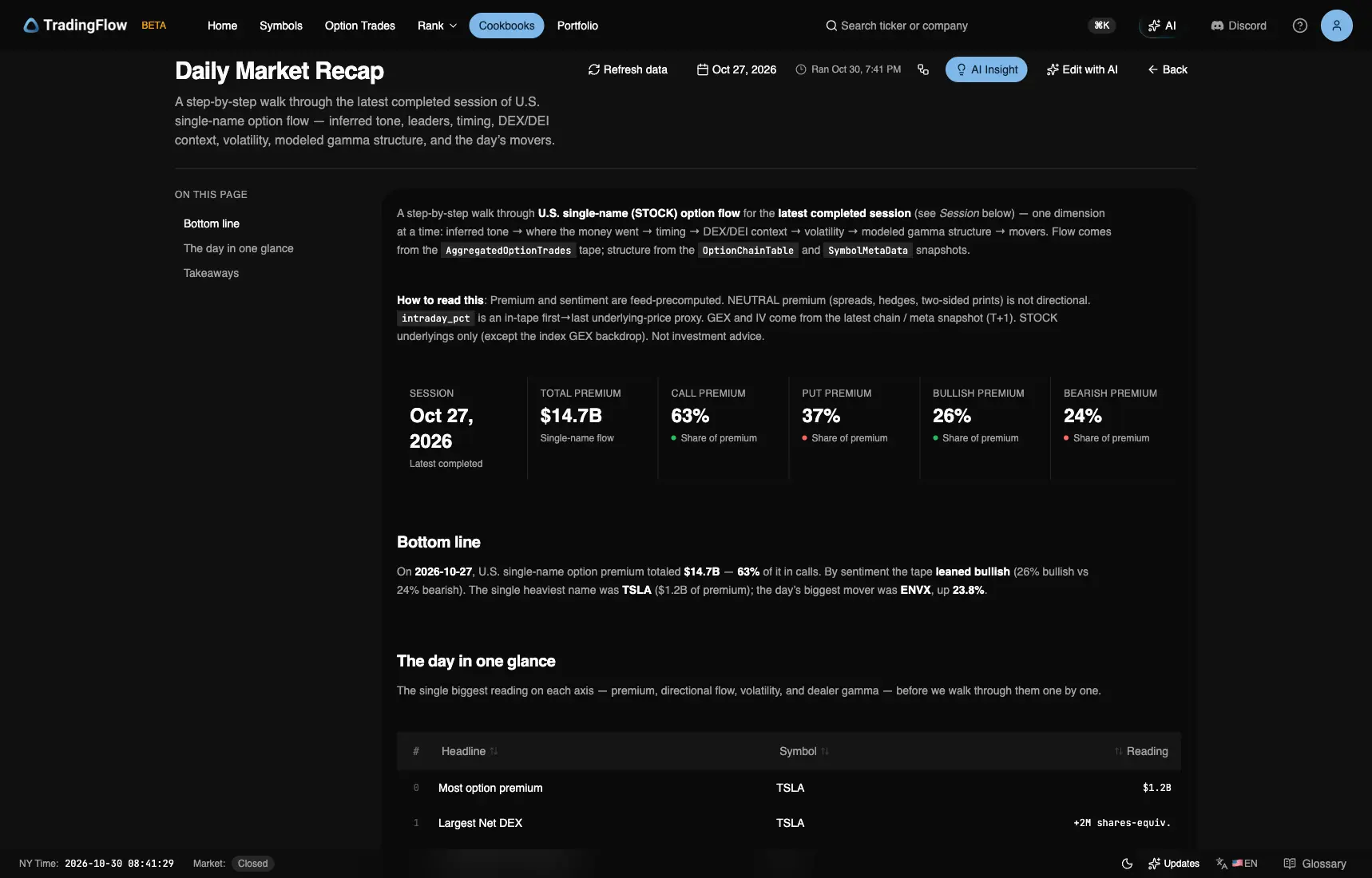
Task: Sort table by Symbol column
Action: click(x=804, y=751)
